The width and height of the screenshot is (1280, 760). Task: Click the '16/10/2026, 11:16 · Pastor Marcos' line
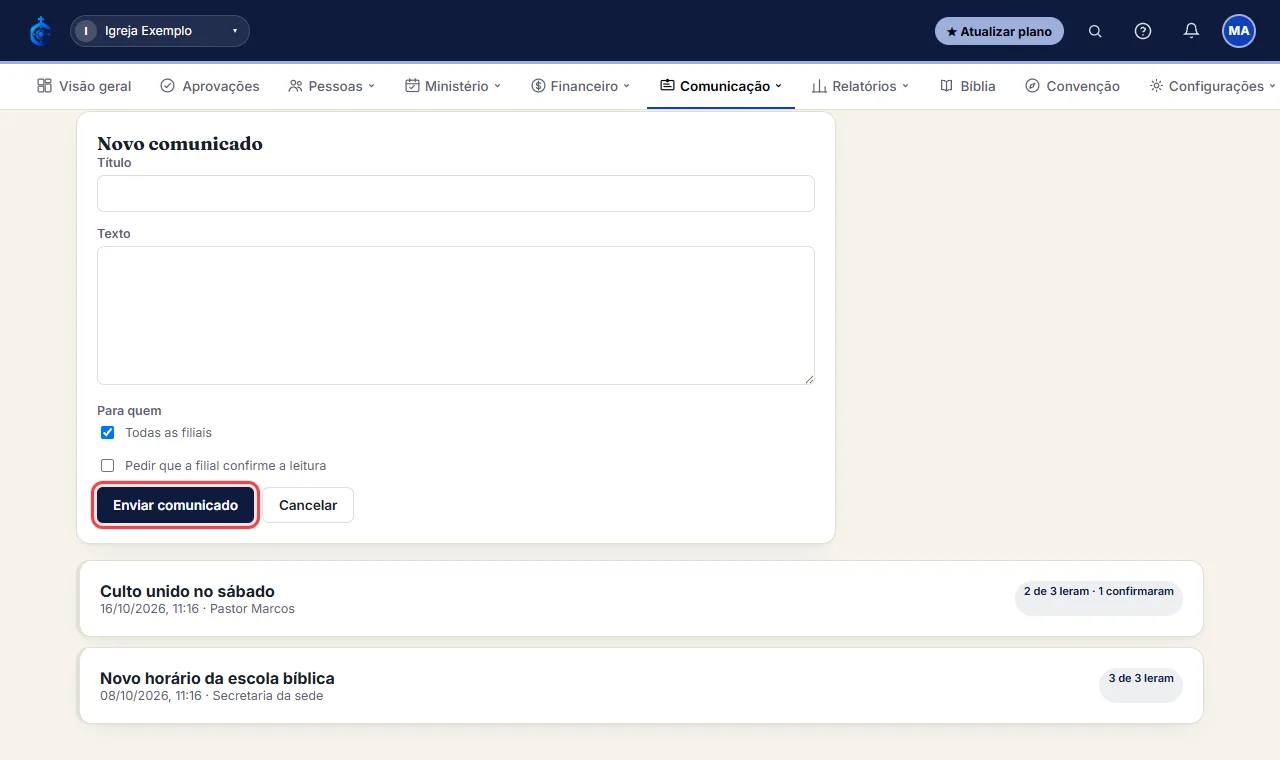point(197,609)
